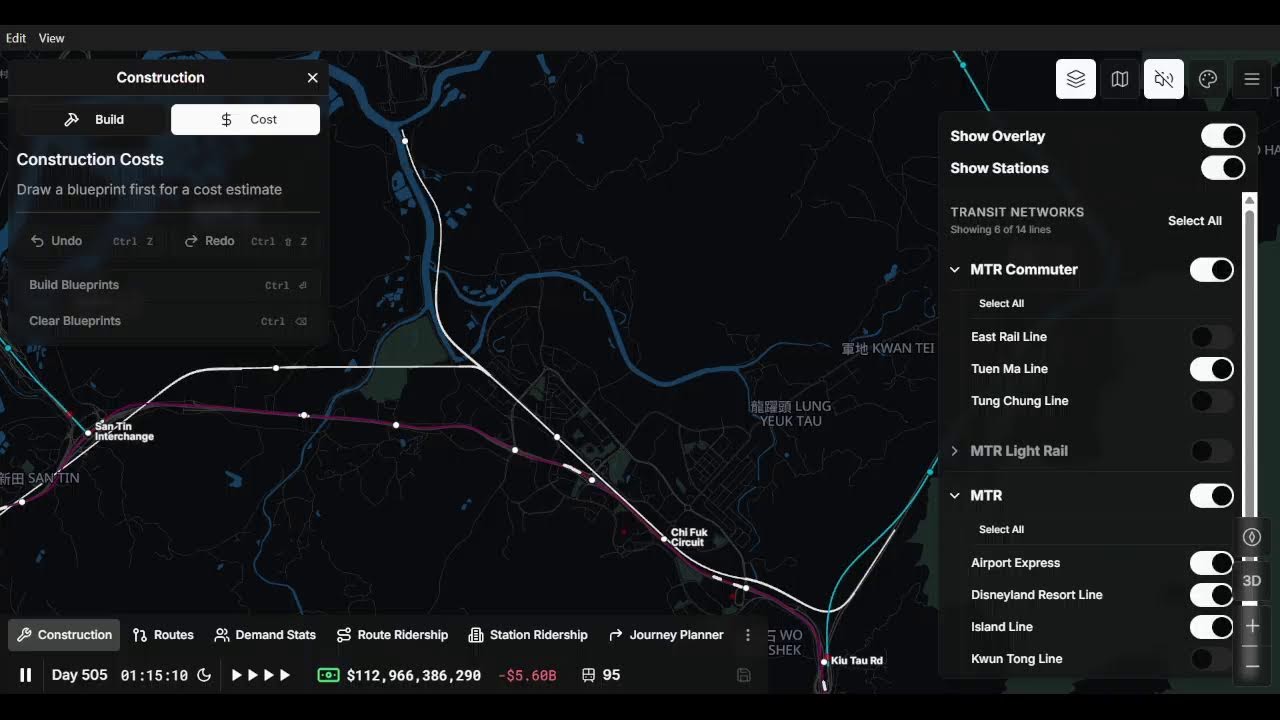Image resolution: width=1280 pixels, height=720 pixels.
Task: Click the save disk icon
Action: (x=744, y=675)
